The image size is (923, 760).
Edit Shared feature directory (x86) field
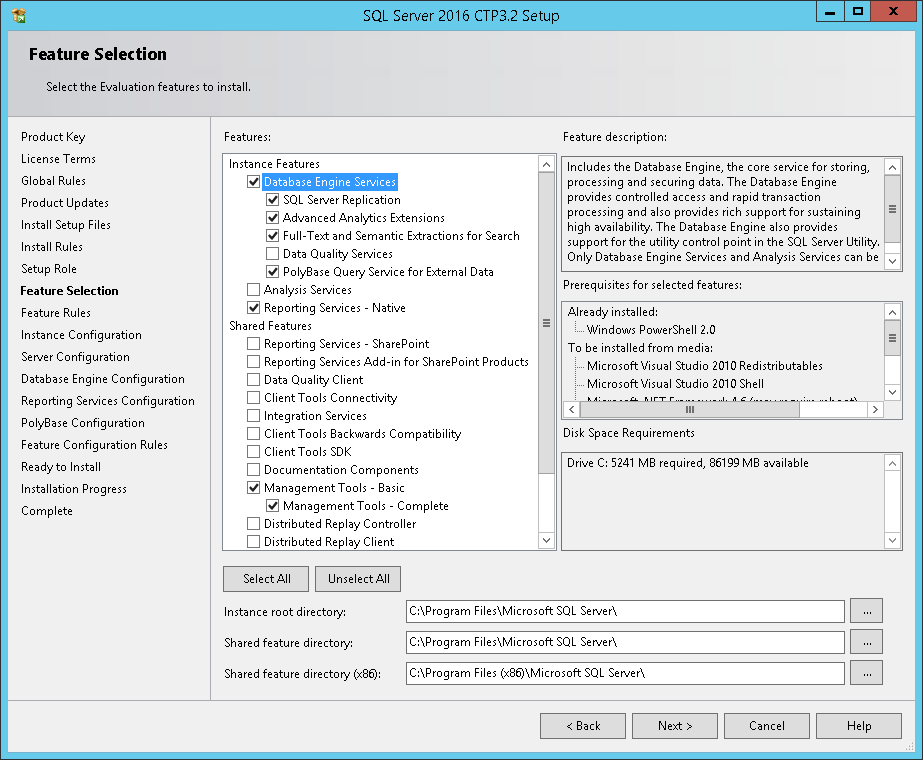625,673
